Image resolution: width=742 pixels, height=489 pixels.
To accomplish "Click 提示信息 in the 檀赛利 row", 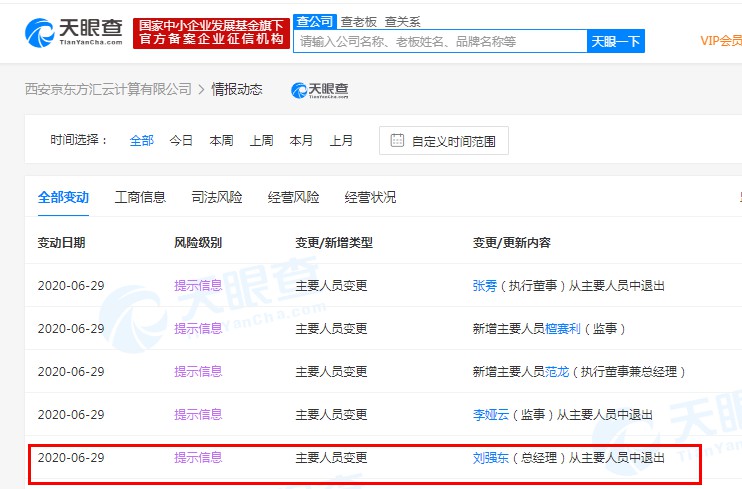I will [x=198, y=329].
